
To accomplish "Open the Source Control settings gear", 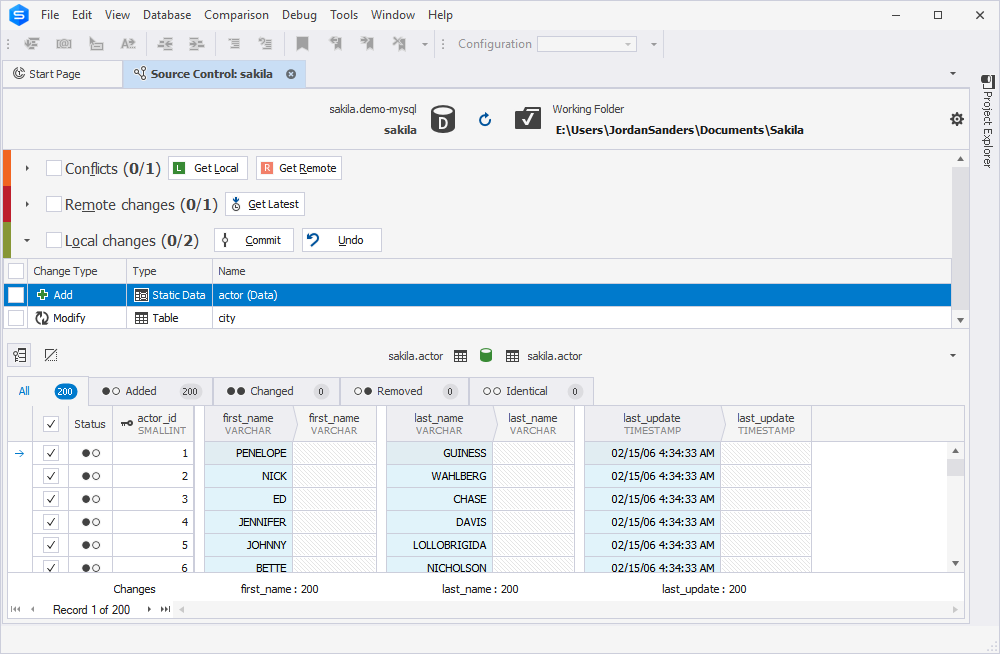I will [x=957, y=119].
